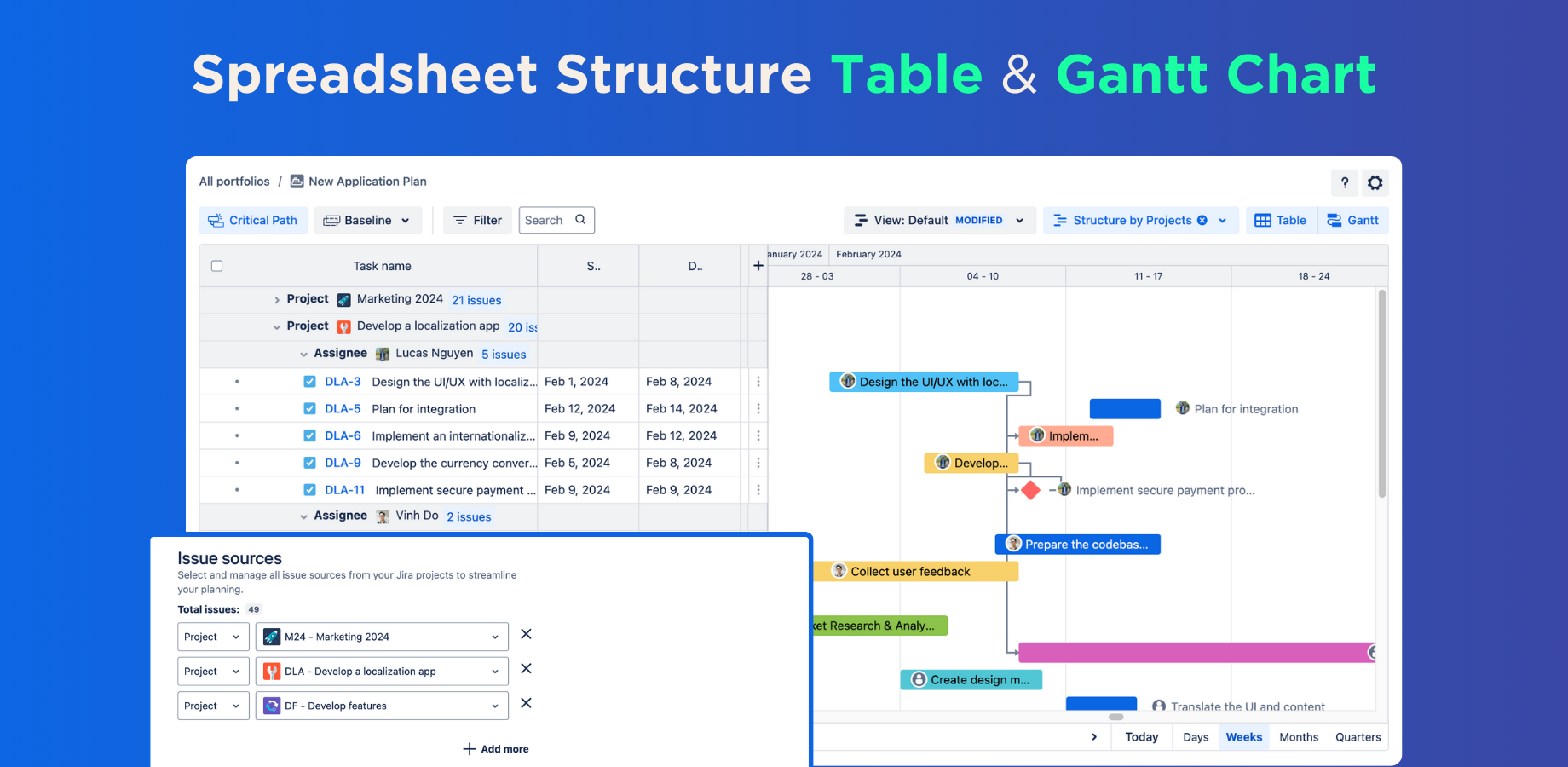The width and height of the screenshot is (1568, 767).
Task: Remove M24 Marketing 2024 issue source
Action: pyautogui.click(x=526, y=634)
